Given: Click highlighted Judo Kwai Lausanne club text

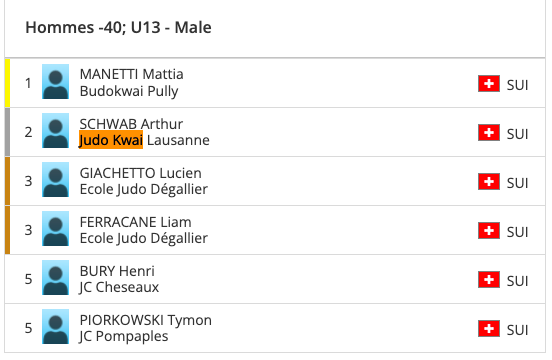Looking at the screenshot, I should [144, 140].
